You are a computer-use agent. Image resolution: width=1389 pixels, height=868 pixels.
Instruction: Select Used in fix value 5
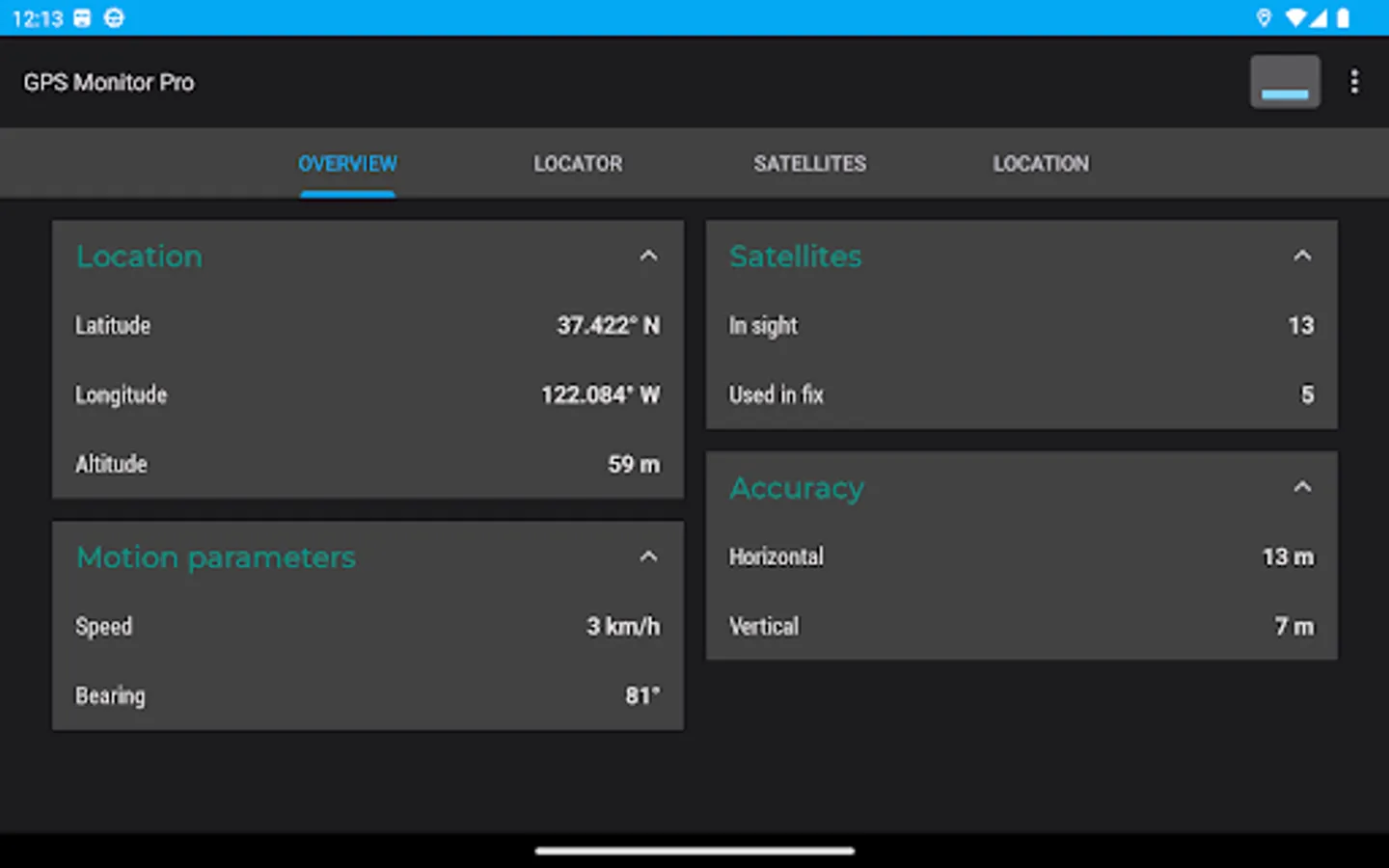(x=1308, y=395)
